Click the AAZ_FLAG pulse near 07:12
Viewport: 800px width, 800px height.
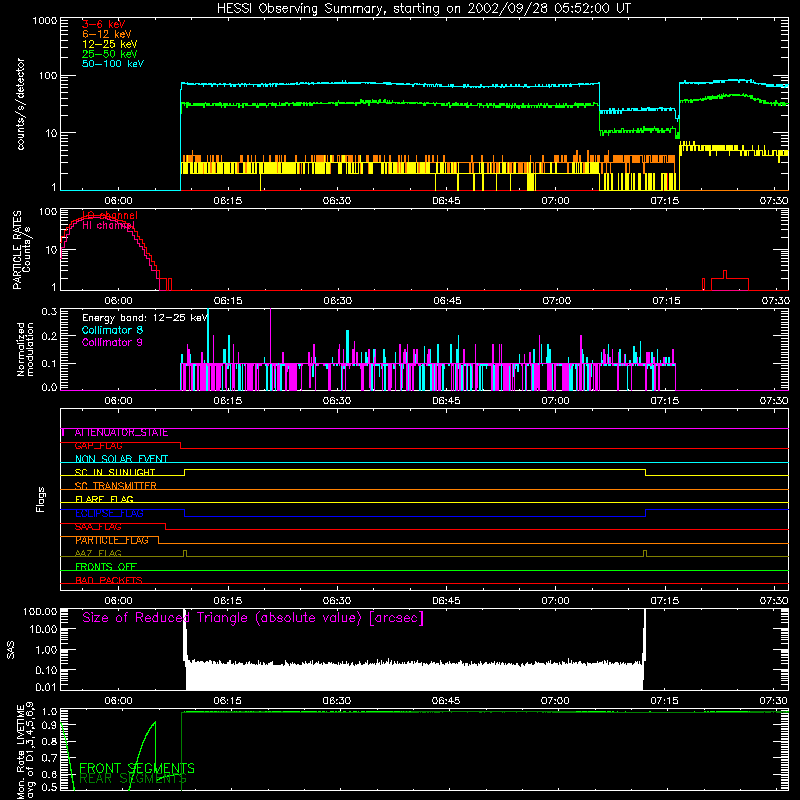pyautogui.click(x=645, y=554)
